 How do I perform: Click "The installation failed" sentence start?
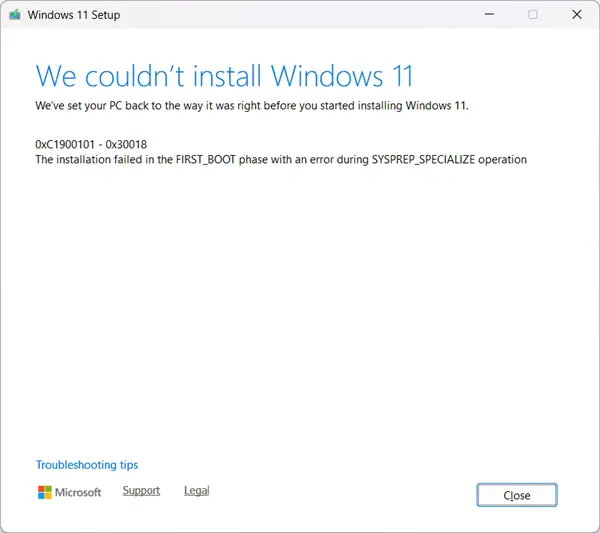click(88, 160)
